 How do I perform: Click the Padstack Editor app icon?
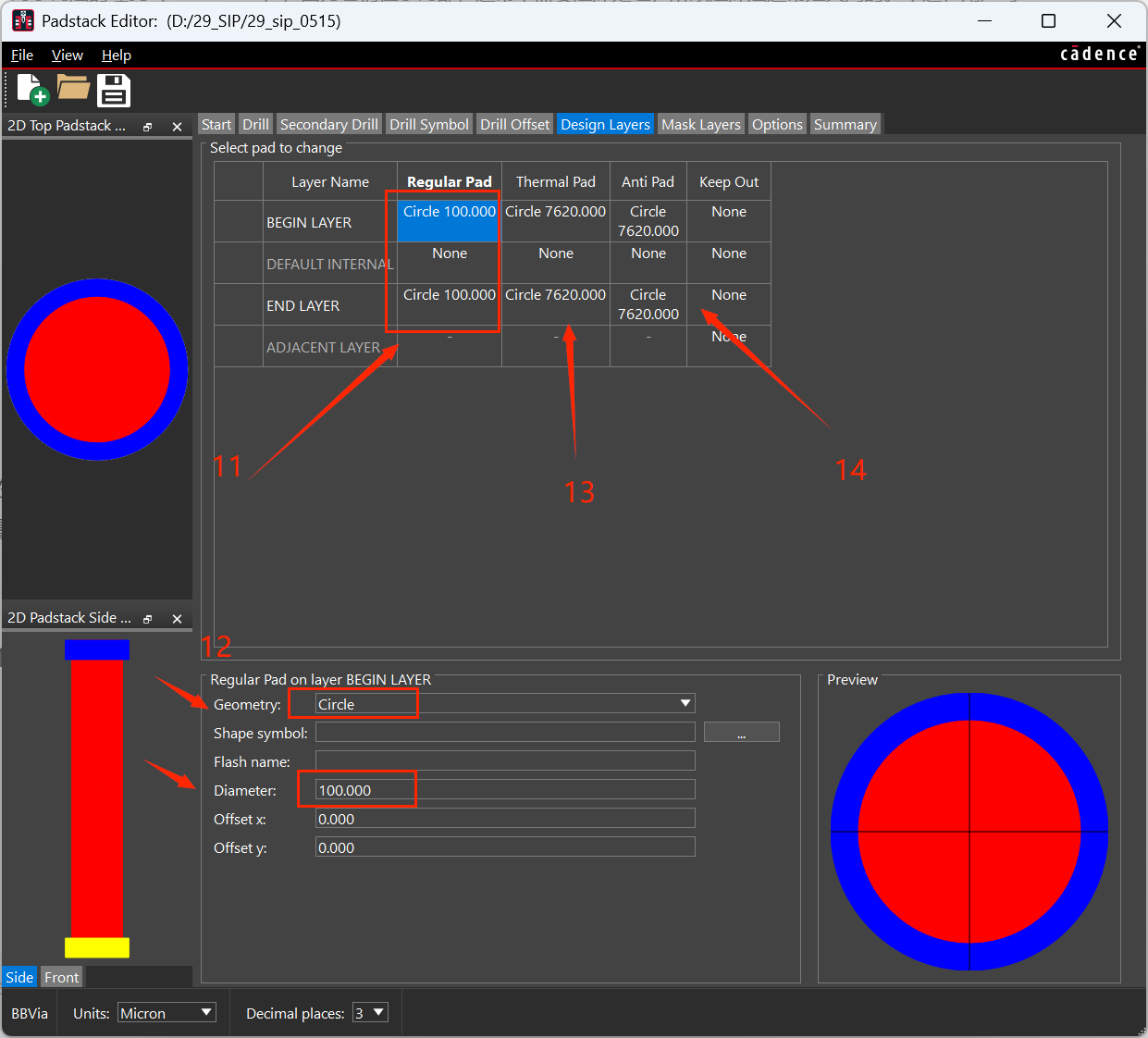tap(23, 20)
